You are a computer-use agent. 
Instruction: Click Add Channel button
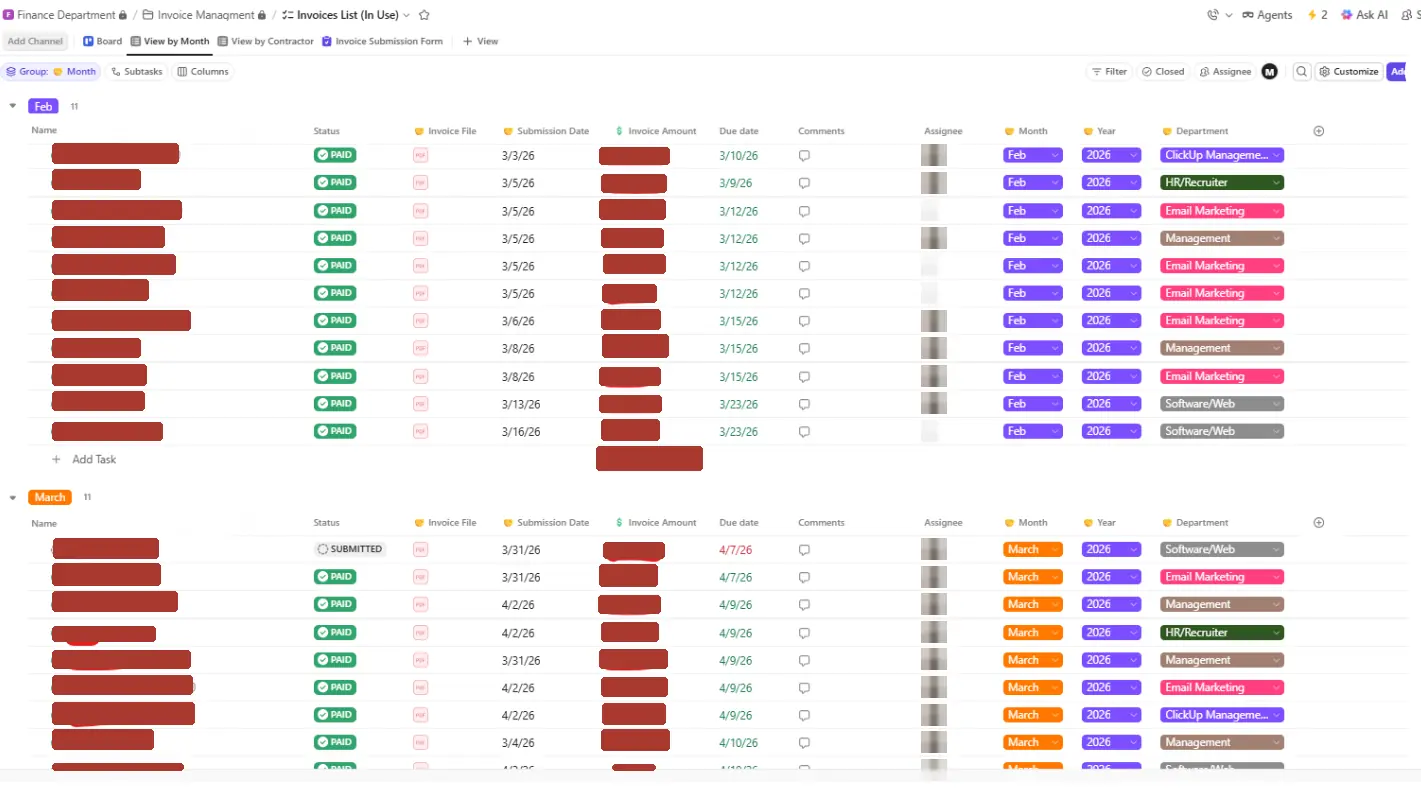(35, 41)
